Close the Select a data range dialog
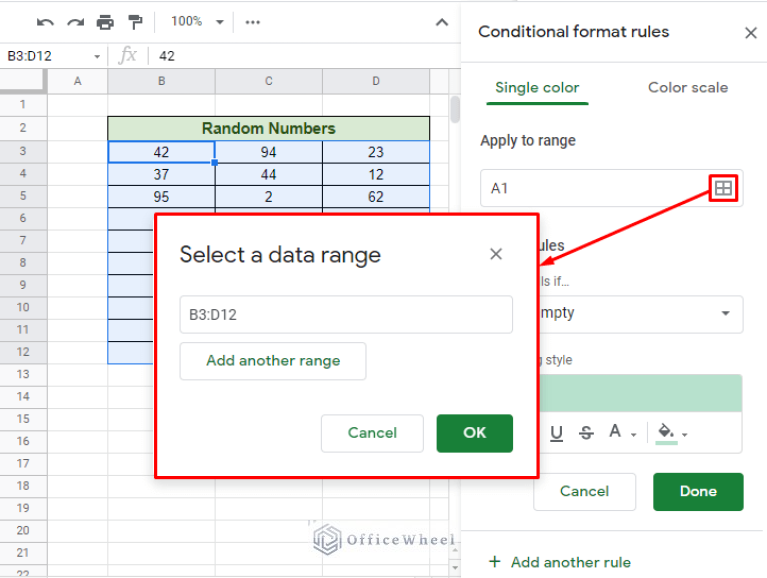This screenshot has width=767, height=578. (496, 254)
